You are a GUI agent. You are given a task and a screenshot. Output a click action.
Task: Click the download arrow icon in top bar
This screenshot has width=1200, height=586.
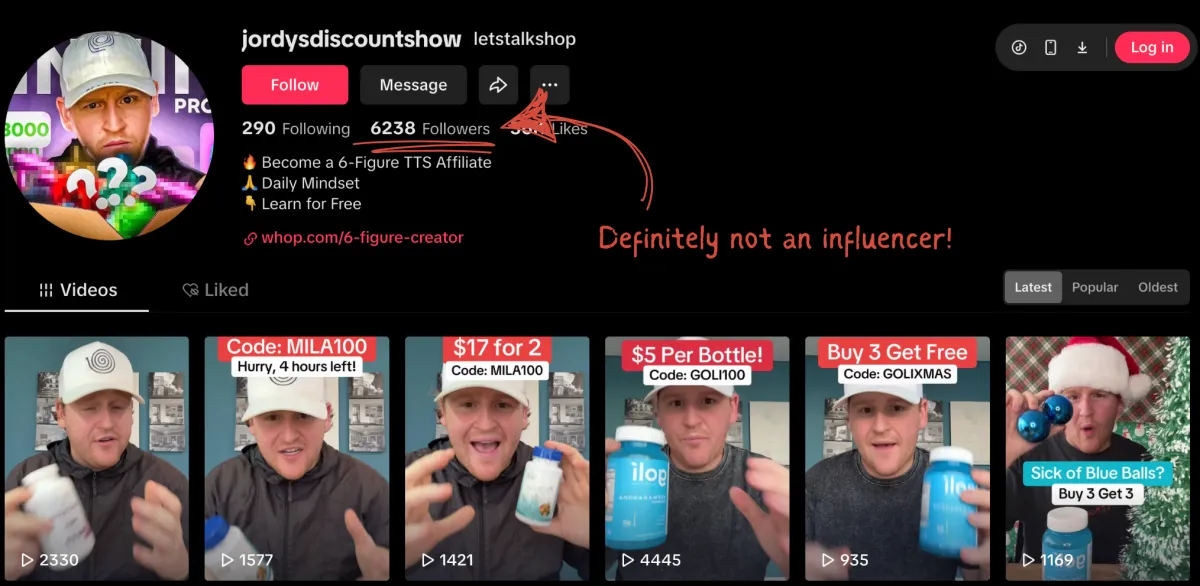pos(1082,47)
